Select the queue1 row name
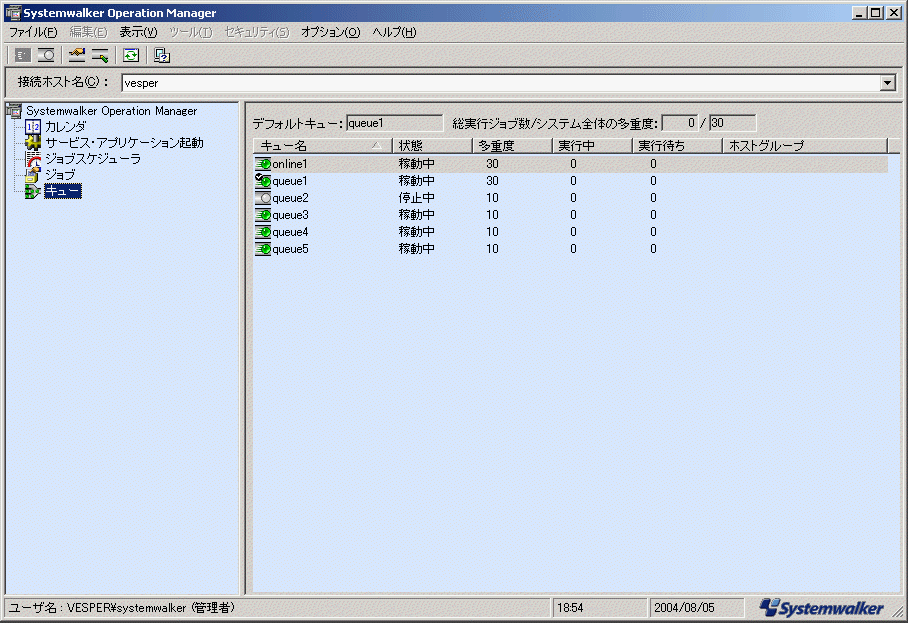Image resolution: width=908 pixels, height=623 pixels. click(290, 181)
